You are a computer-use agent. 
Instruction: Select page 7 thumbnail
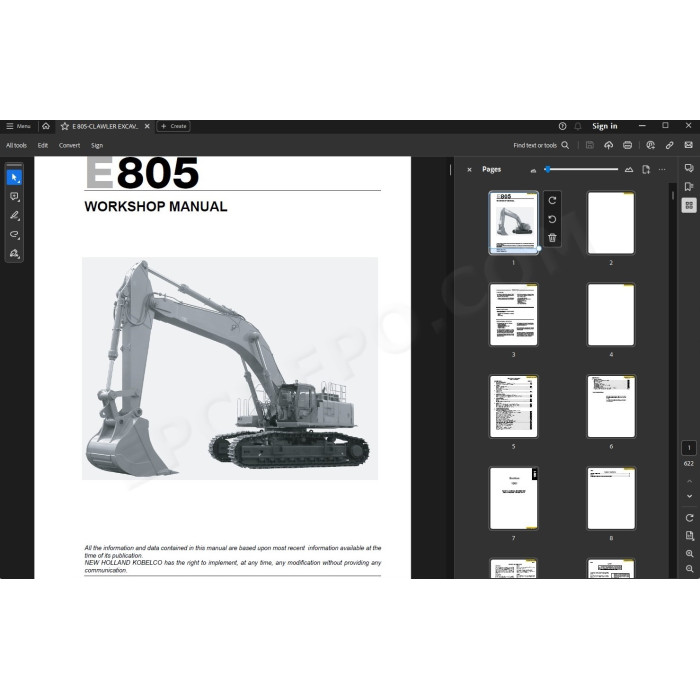513,498
